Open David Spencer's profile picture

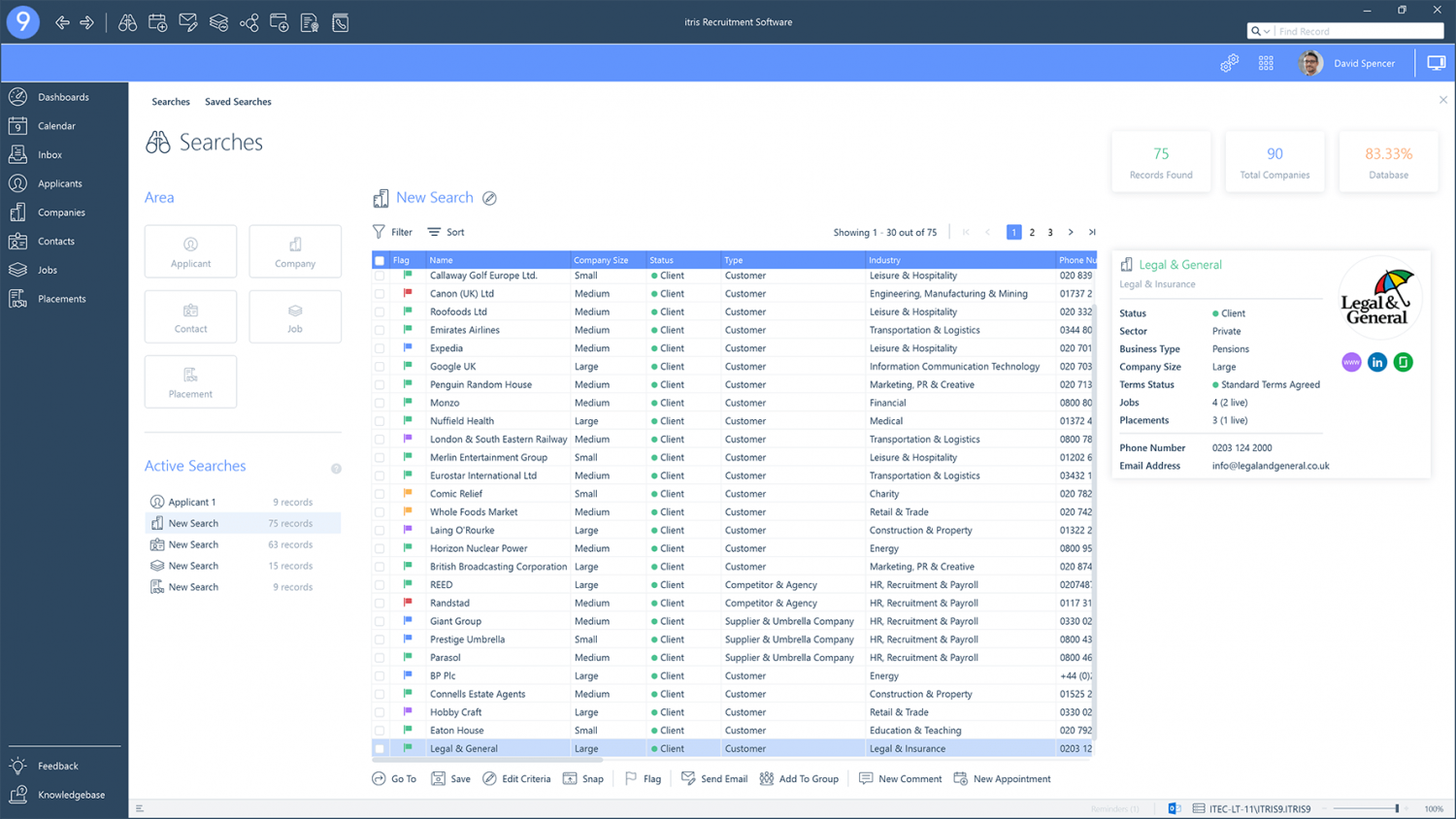[x=1310, y=63]
